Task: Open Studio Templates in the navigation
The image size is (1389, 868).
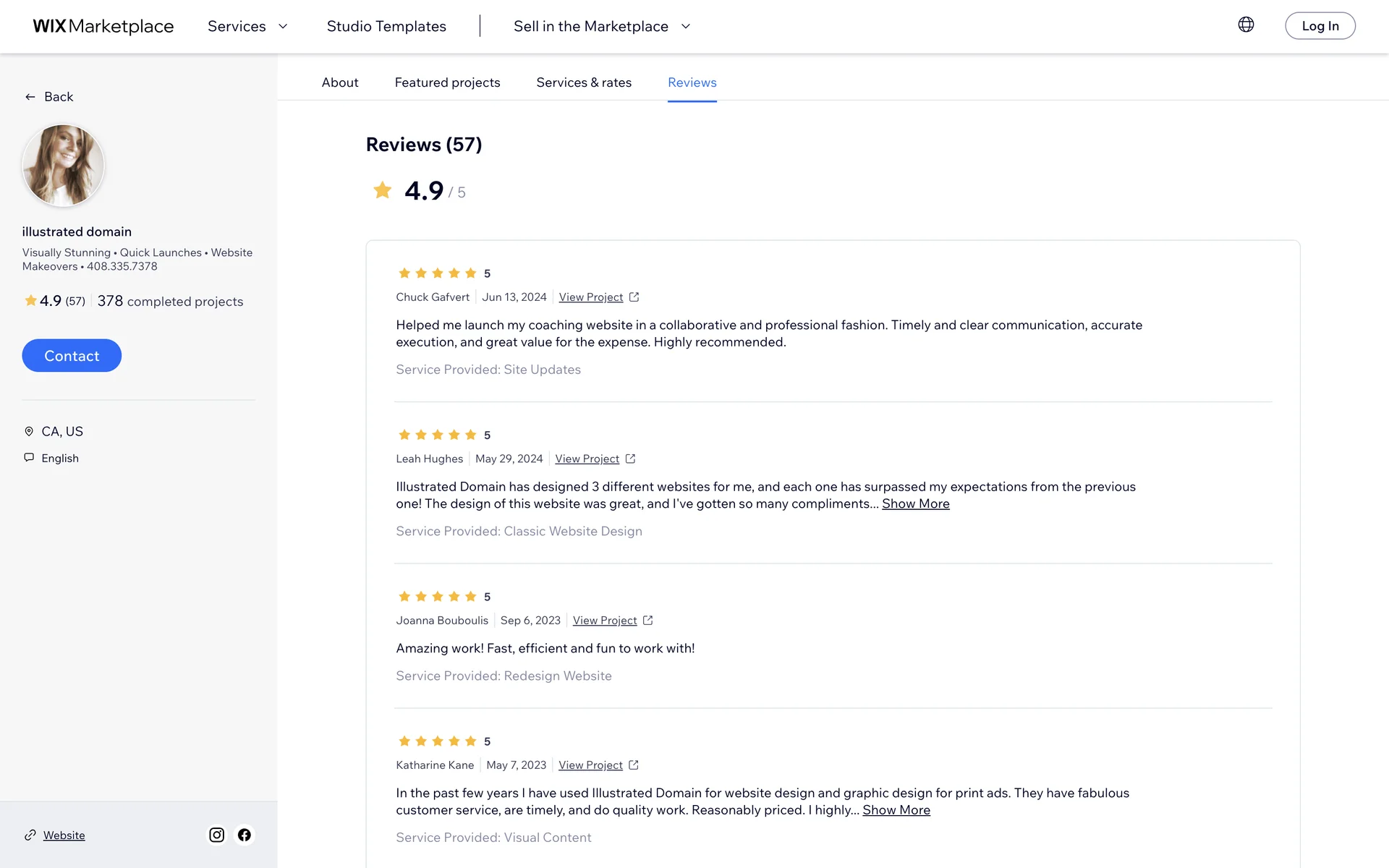Action: pyautogui.click(x=386, y=27)
